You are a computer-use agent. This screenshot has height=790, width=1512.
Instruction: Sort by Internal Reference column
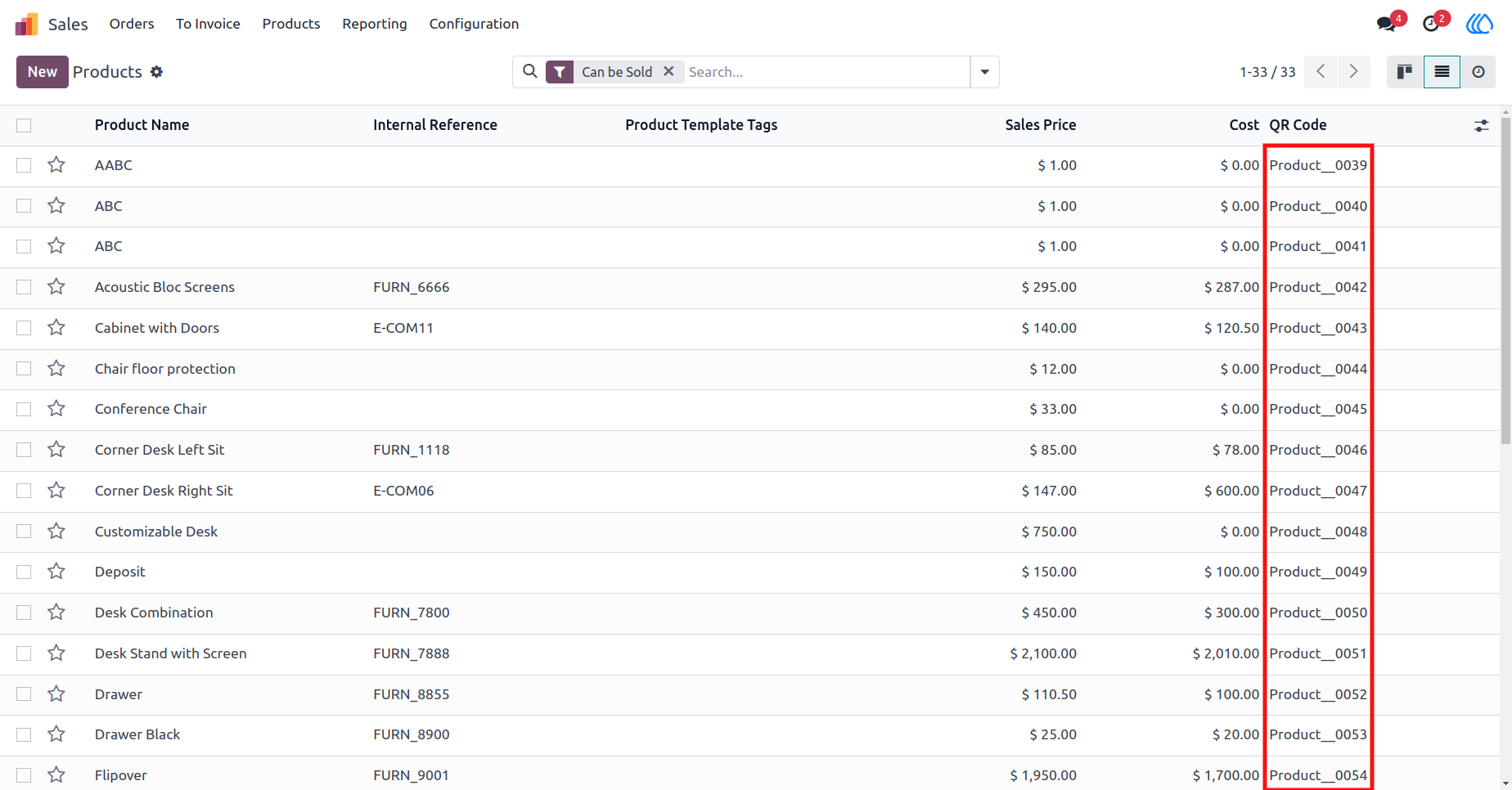[435, 125]
